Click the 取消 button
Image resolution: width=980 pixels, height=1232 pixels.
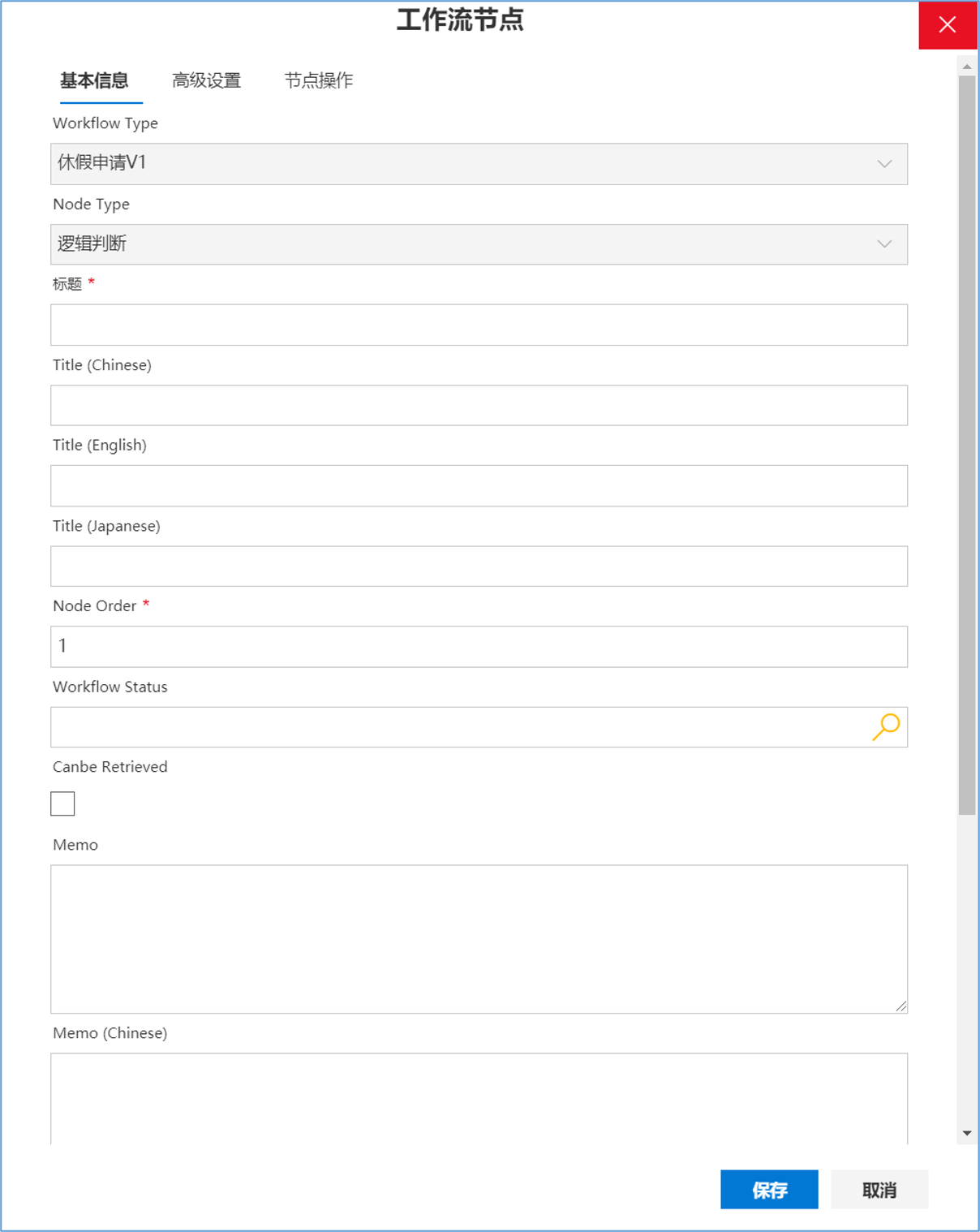tap(879, 1190)
